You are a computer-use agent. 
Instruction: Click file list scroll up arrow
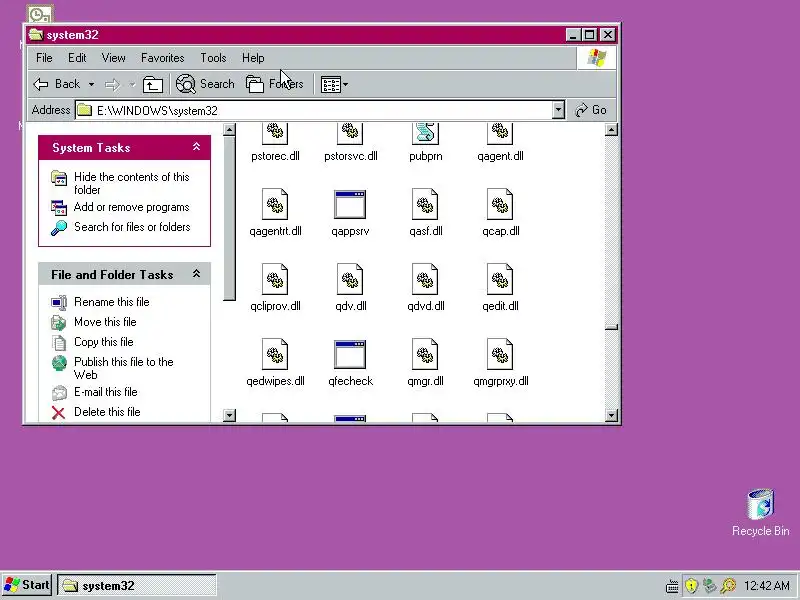[x=611, y=130]
